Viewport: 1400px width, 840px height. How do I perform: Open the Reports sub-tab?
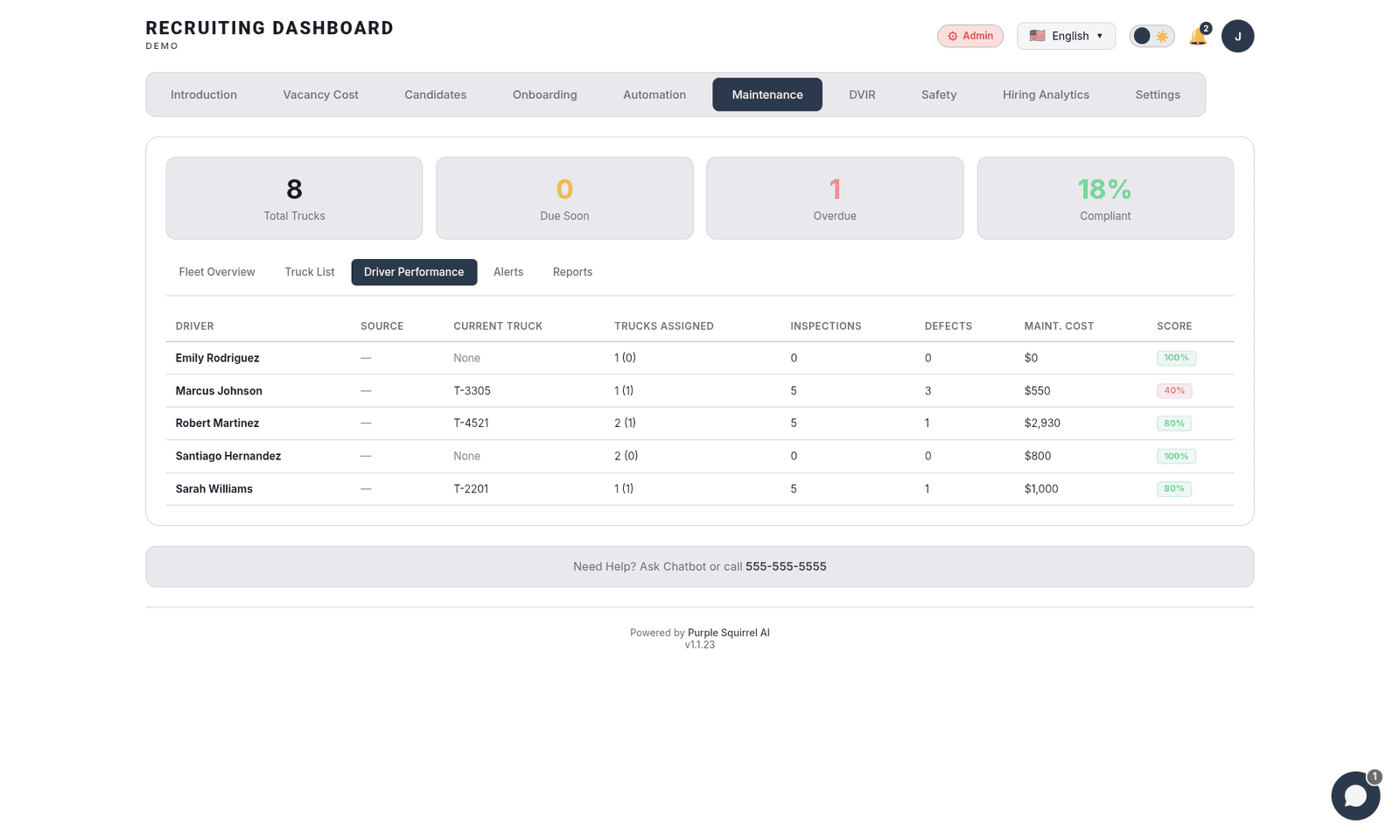pos(572,272)
